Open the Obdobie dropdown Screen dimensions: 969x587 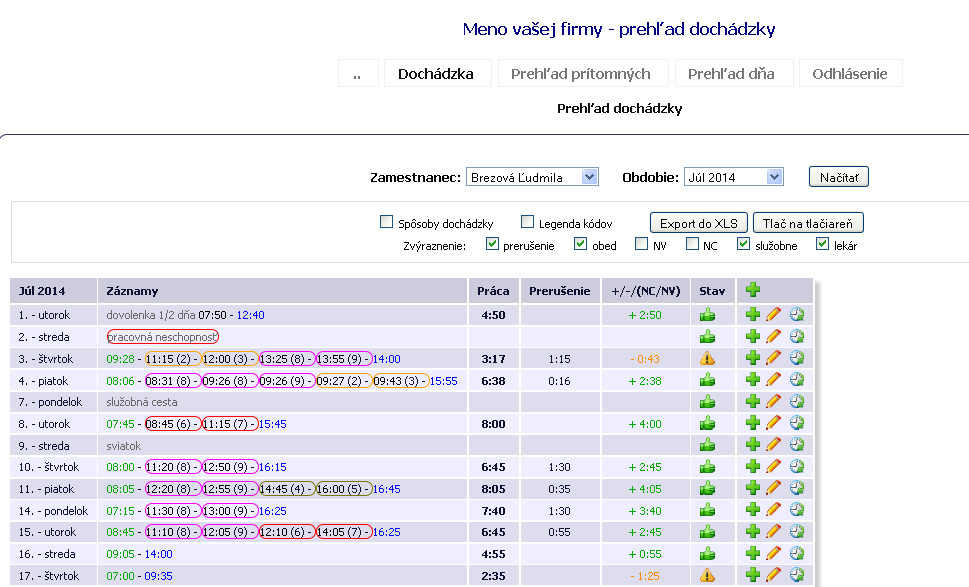click(x=734, y=177)
